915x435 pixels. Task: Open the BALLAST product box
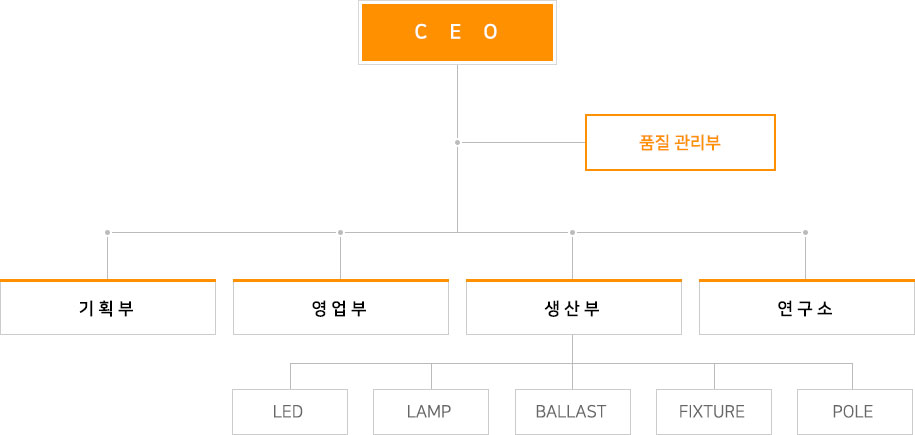(x=571, y=411)
